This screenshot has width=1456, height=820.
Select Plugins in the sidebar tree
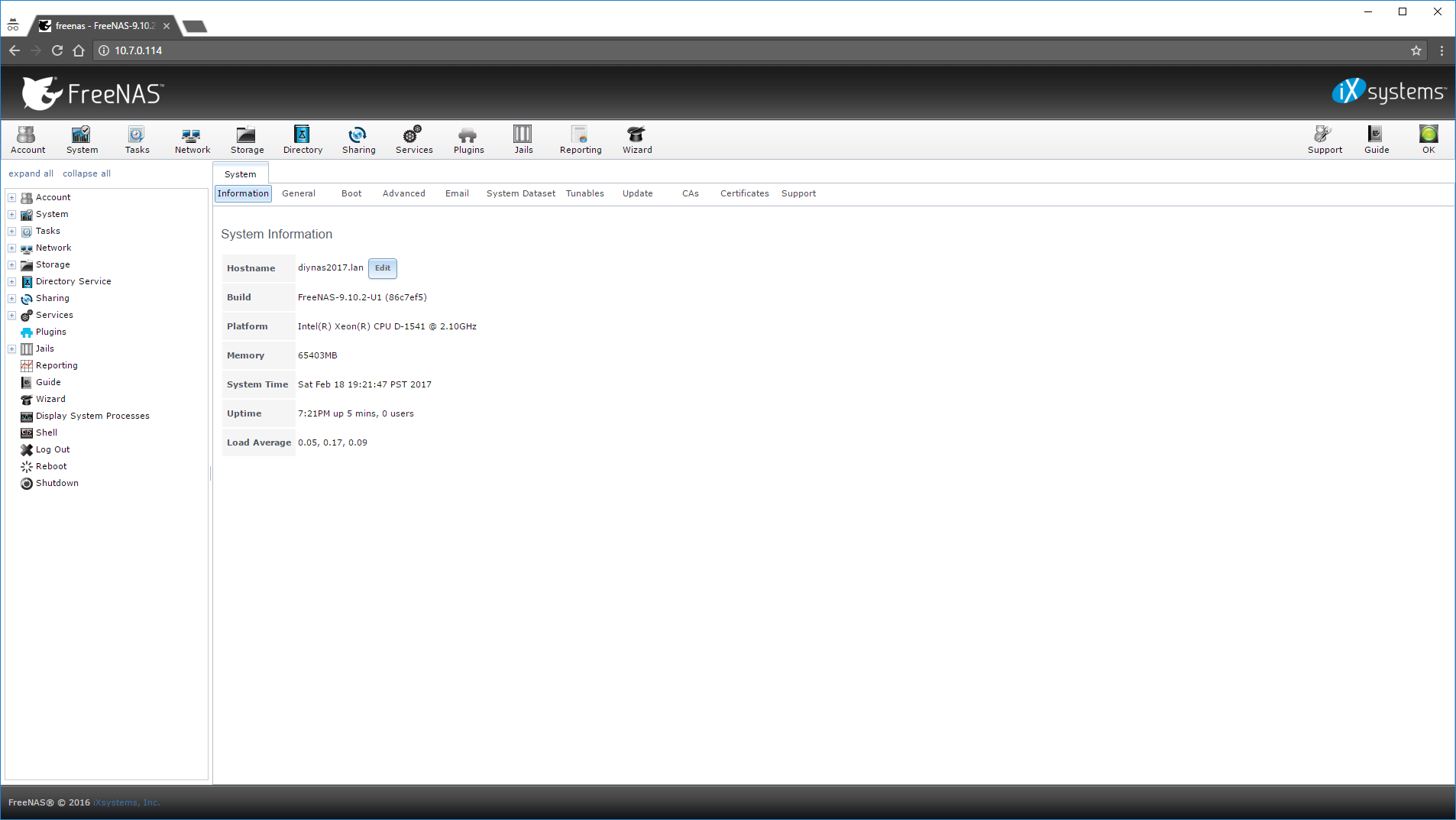coord(50,332)
